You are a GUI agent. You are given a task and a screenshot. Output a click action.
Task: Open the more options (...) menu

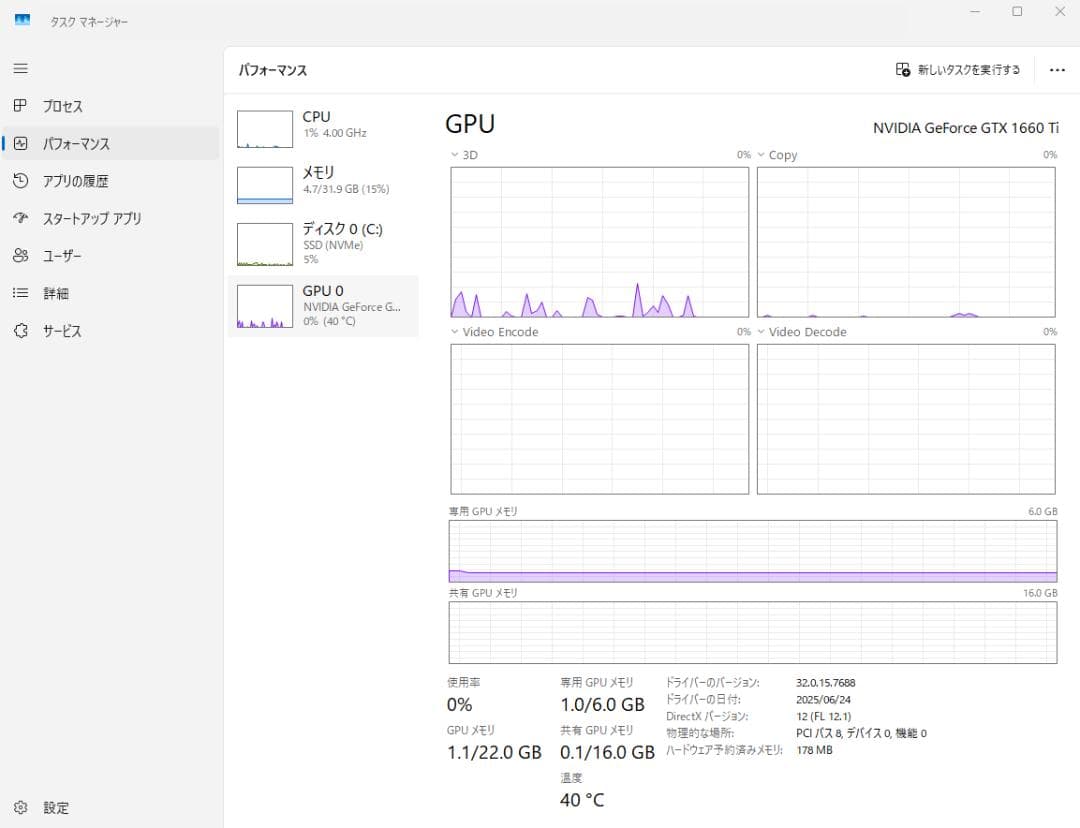tap(1057, 70)
